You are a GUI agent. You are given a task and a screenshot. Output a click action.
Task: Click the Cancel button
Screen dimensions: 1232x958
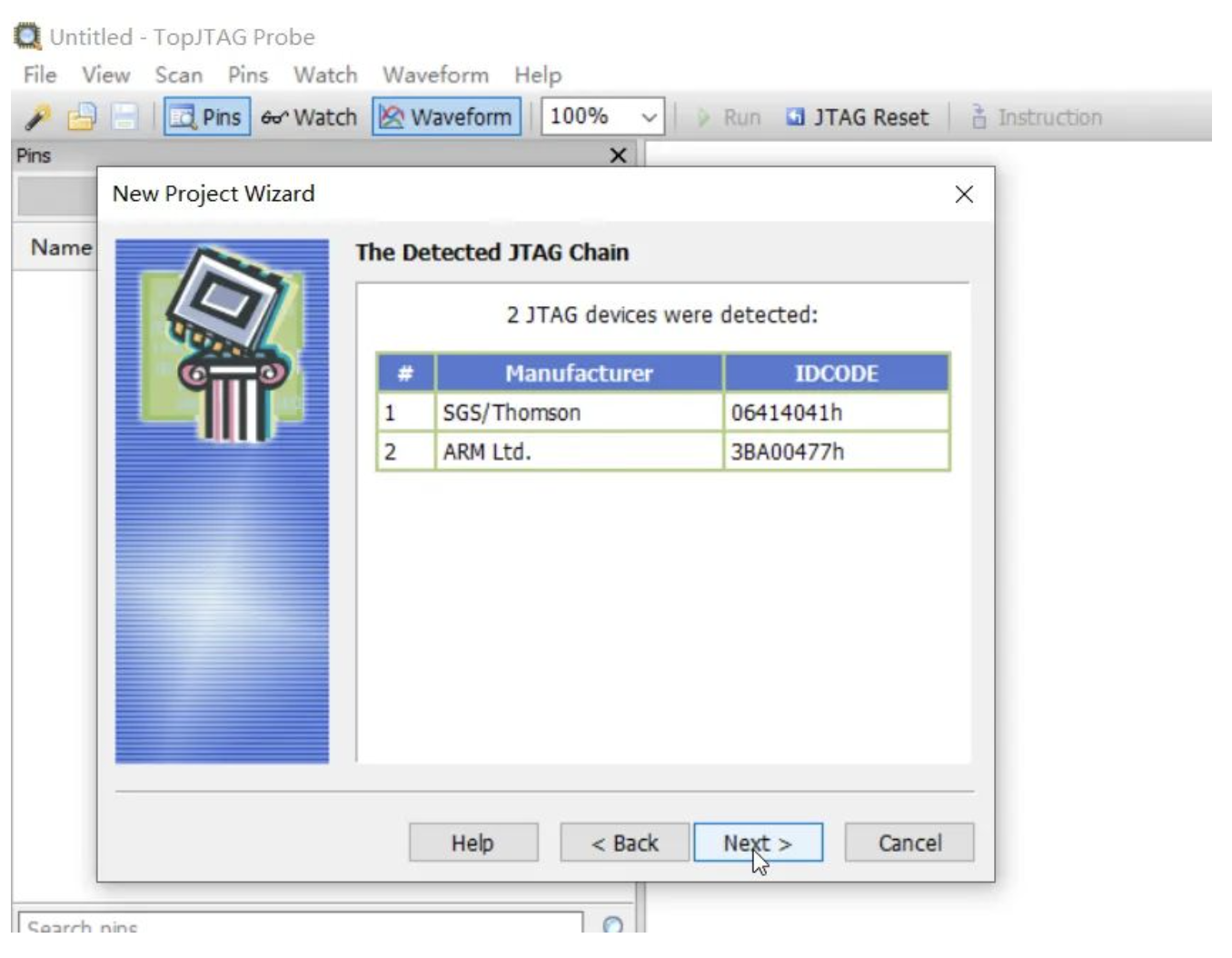point(909,843)
